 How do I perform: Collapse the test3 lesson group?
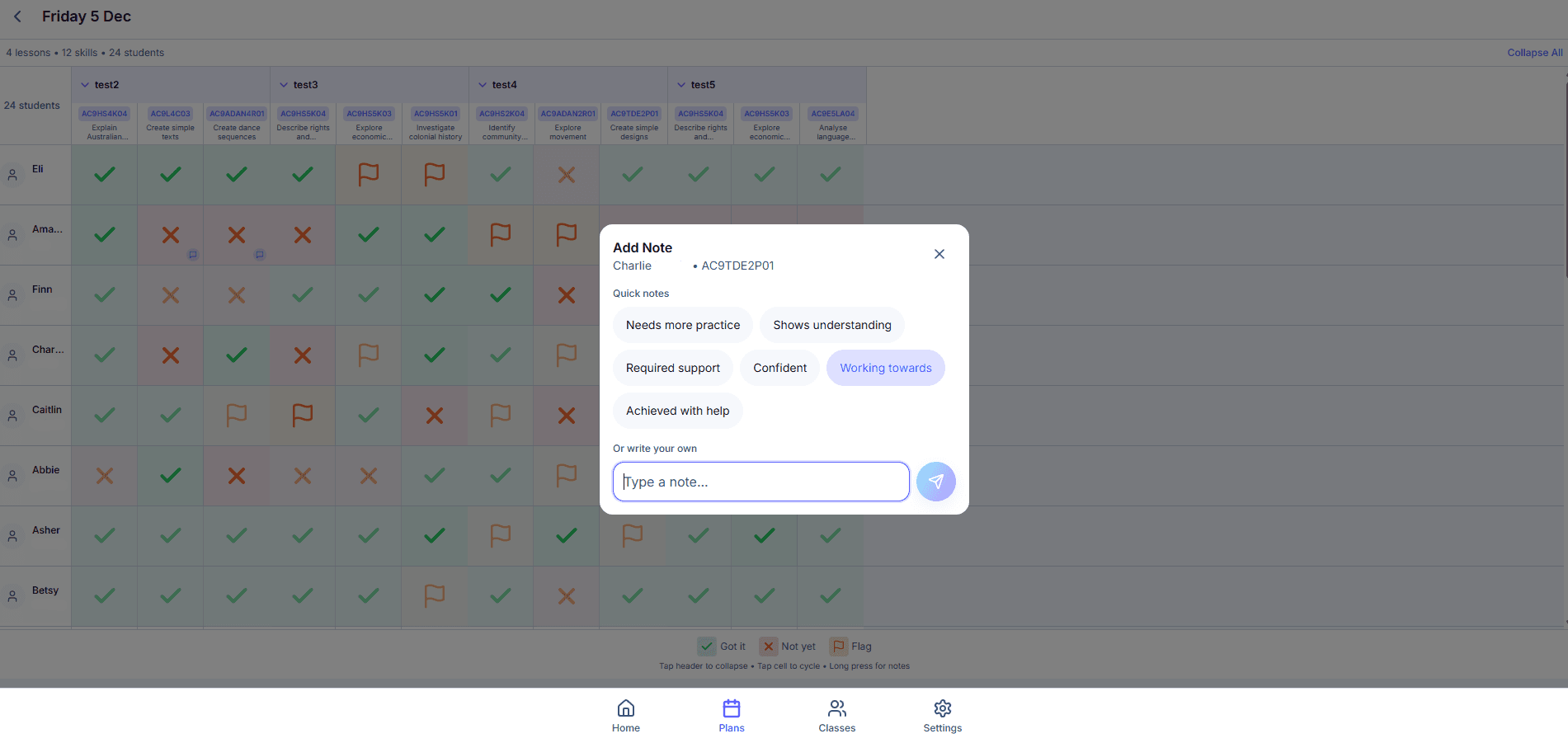pos(284,85)
